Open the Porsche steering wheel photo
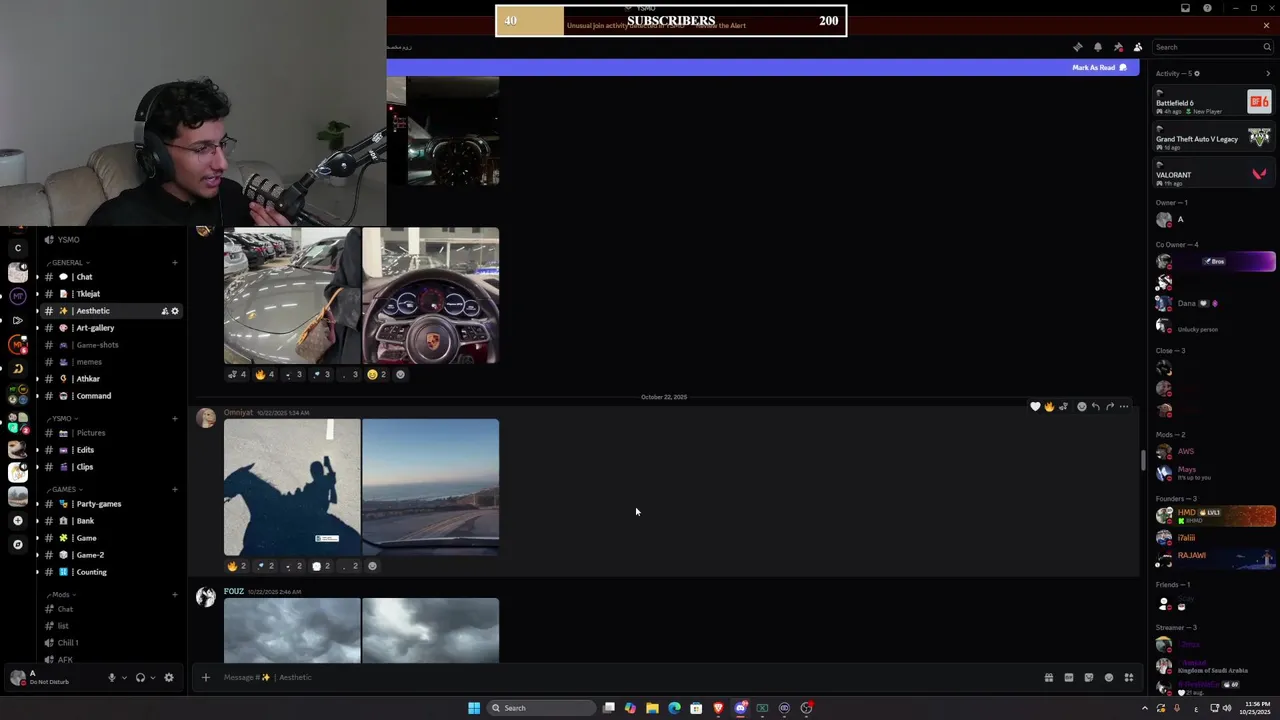The height and width of the screenshot is (720, 1280). tap(430, 295)
